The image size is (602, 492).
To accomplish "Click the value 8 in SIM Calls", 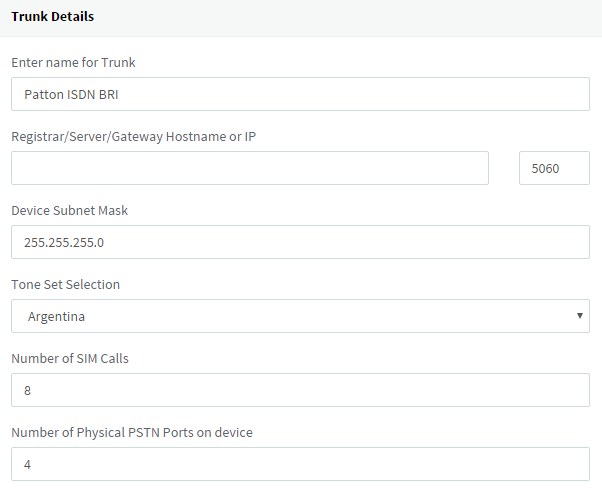I will pos(28,391).
